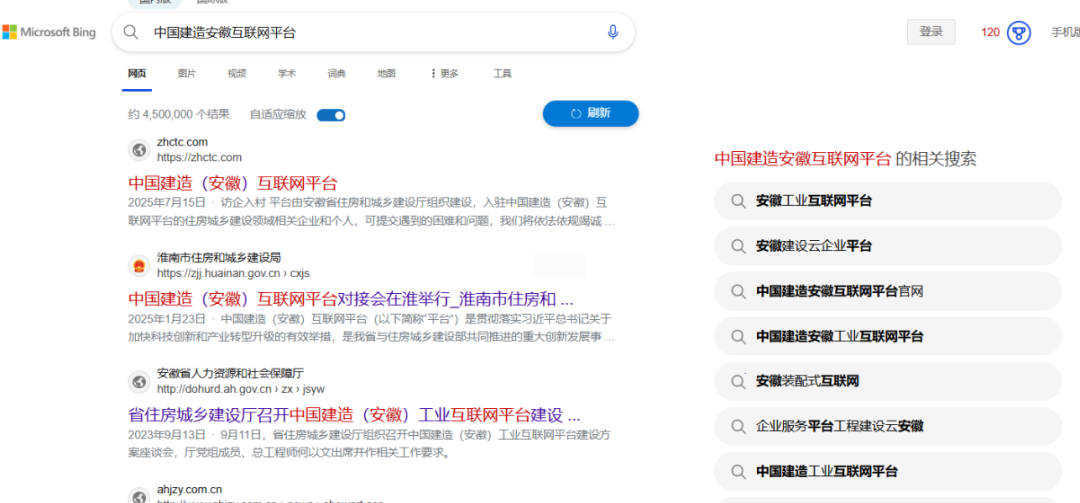This screenshot has height=503, width=1080.
Task: Click the ahjzy.com.cn globe favicon
Action: 139,496
